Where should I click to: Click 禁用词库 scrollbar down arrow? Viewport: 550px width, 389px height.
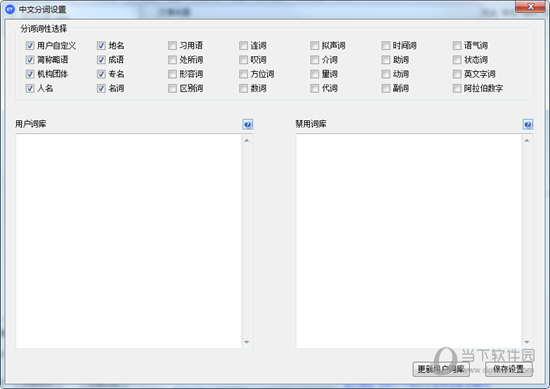coord(527,342)
